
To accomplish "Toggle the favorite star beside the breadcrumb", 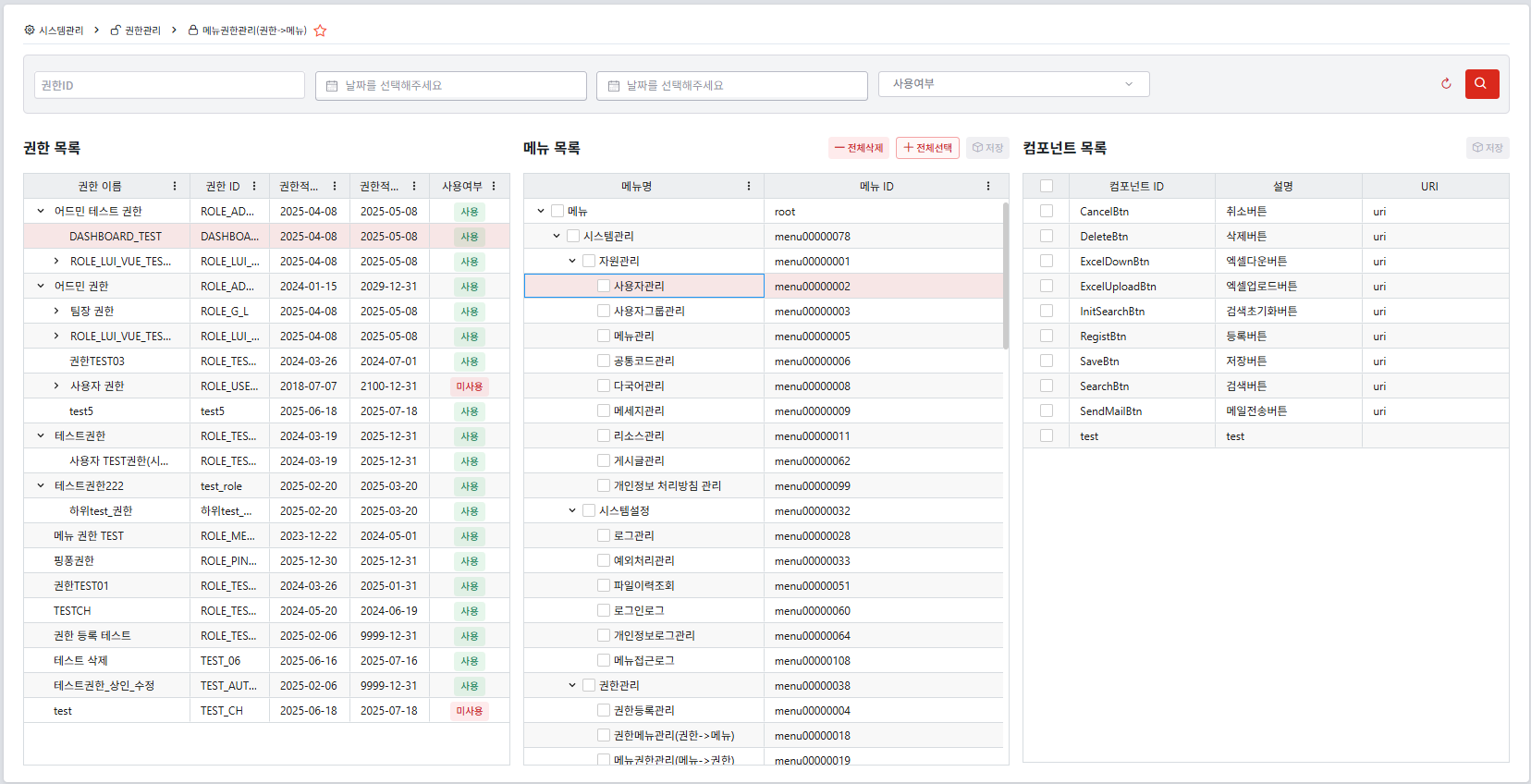I will click(320, 31).
